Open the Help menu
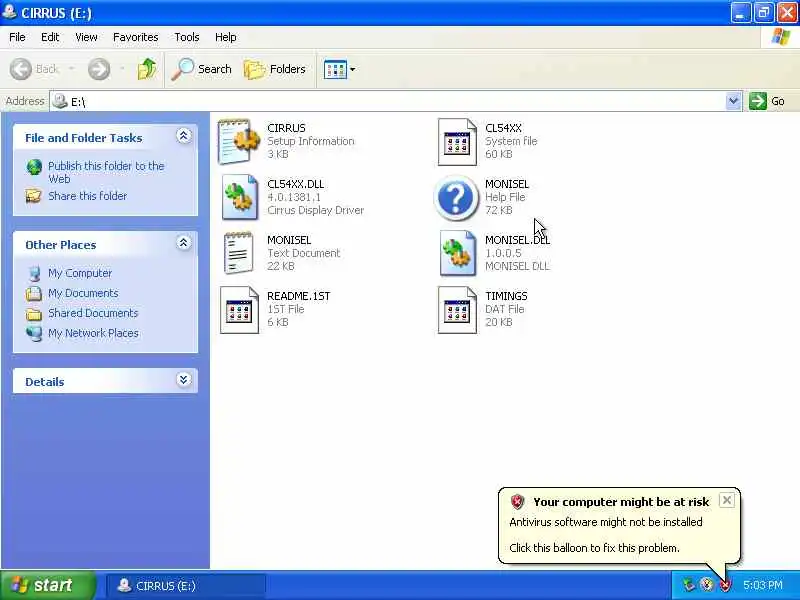 click(225, 37)
